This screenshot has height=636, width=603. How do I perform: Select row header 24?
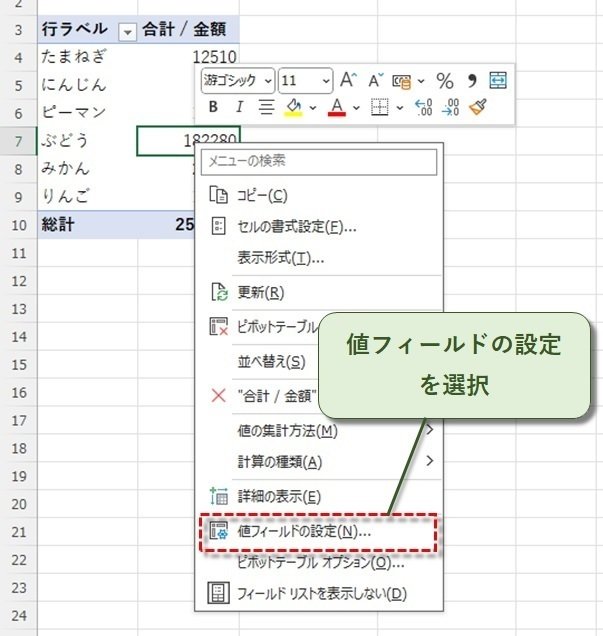19,616
